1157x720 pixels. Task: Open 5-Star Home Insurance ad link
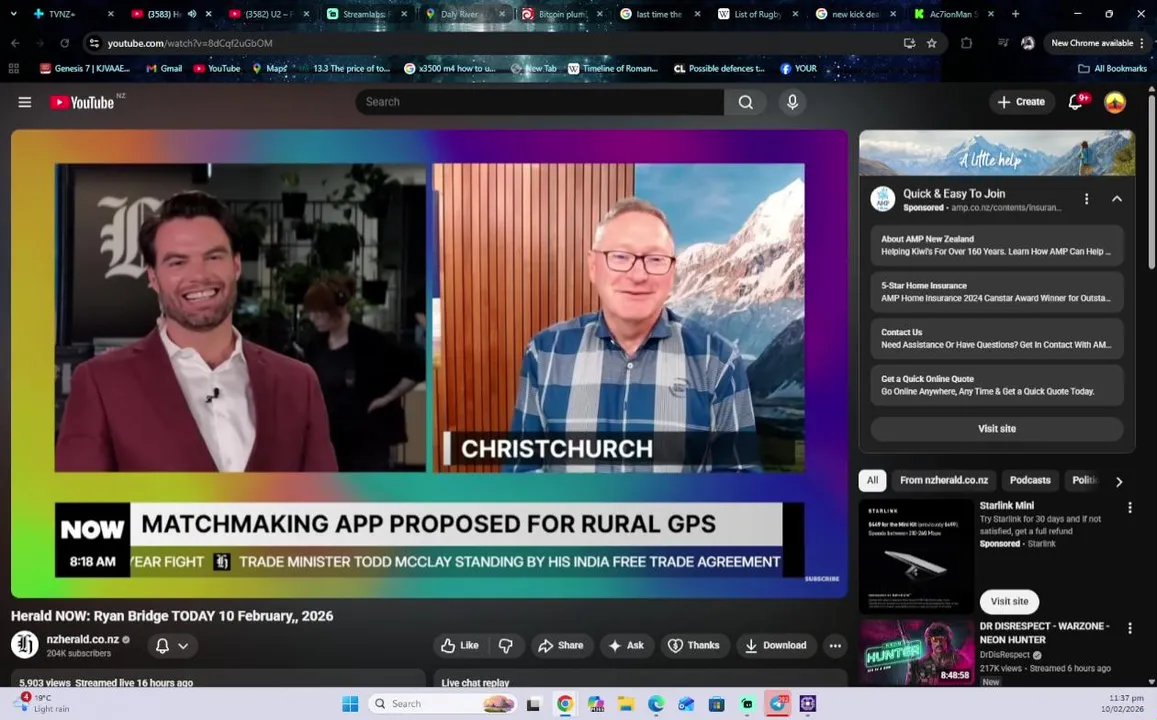tap(996, 291)
